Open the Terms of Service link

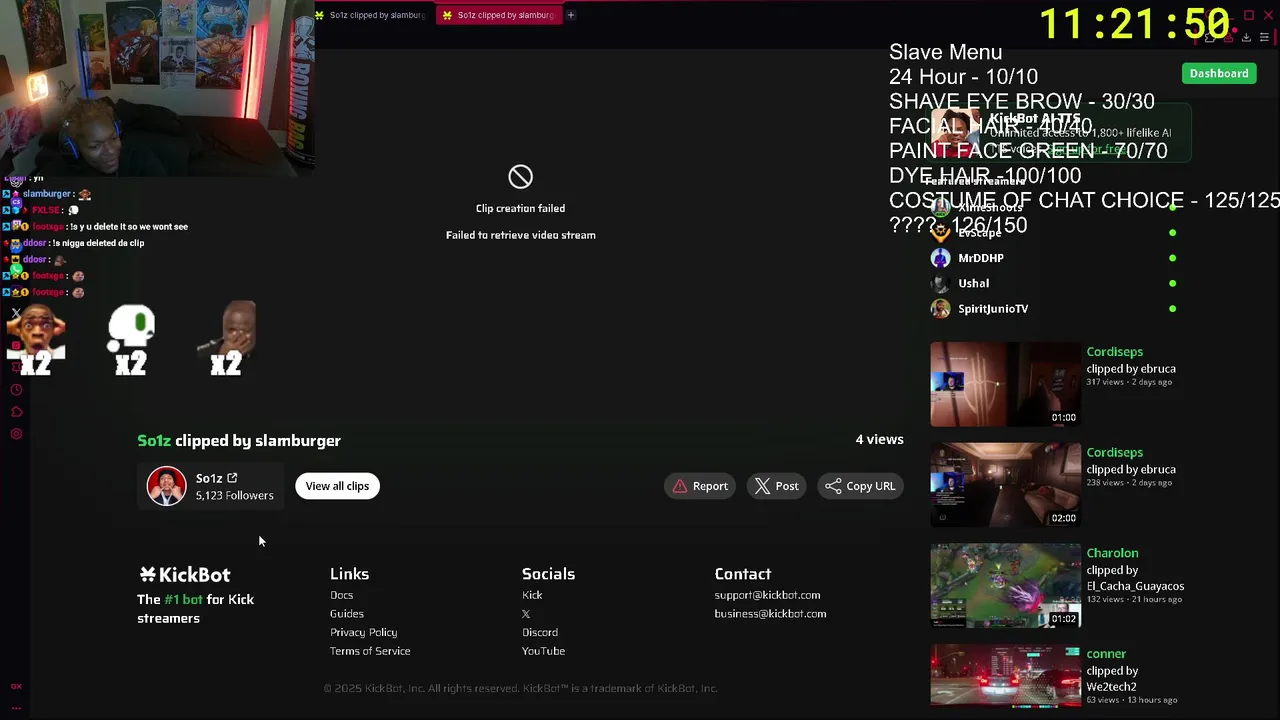pos(370,651)
